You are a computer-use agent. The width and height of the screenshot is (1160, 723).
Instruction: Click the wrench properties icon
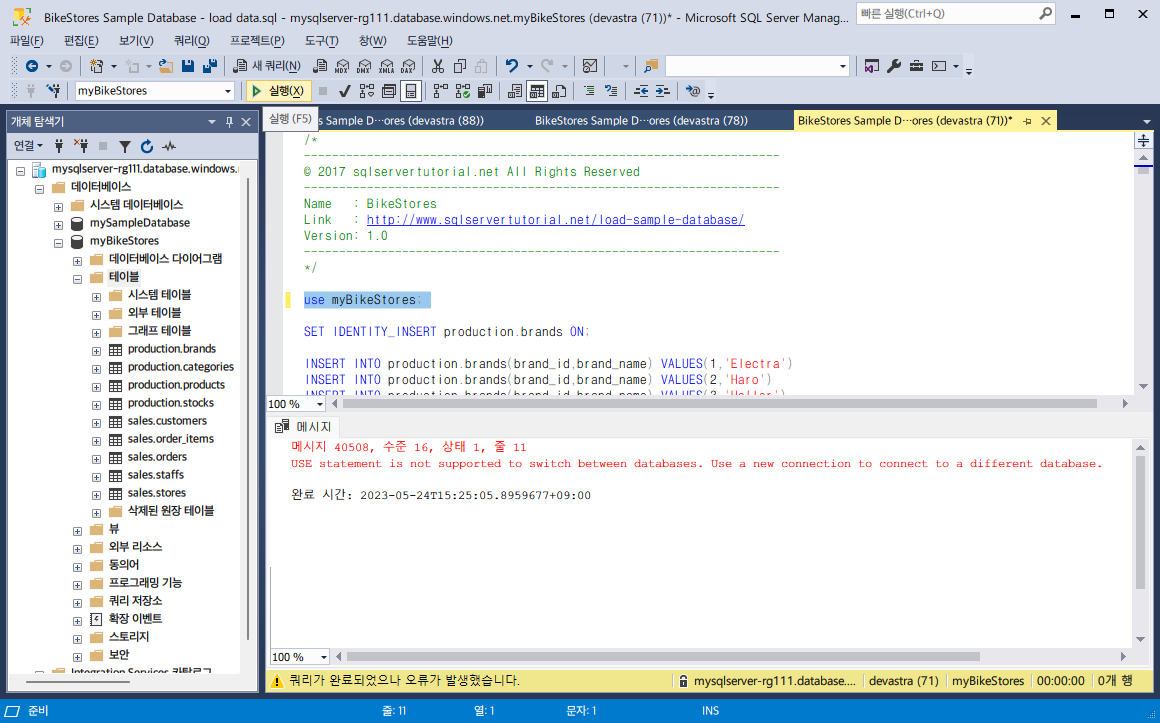click(894, 67)
